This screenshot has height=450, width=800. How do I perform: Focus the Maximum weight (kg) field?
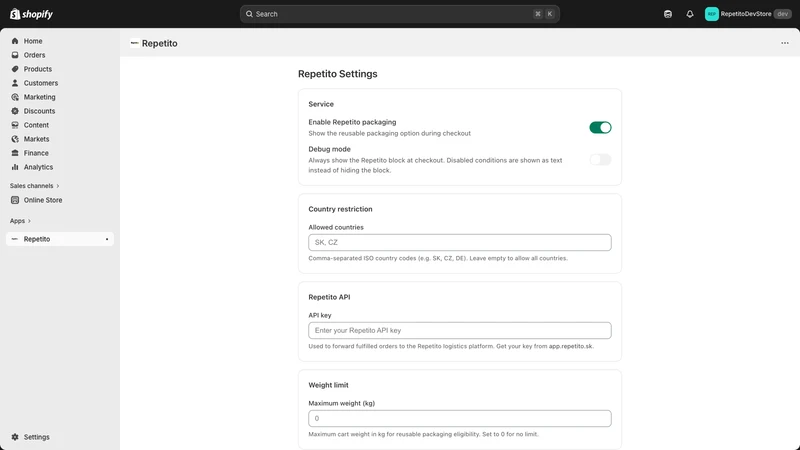[460, 418]
